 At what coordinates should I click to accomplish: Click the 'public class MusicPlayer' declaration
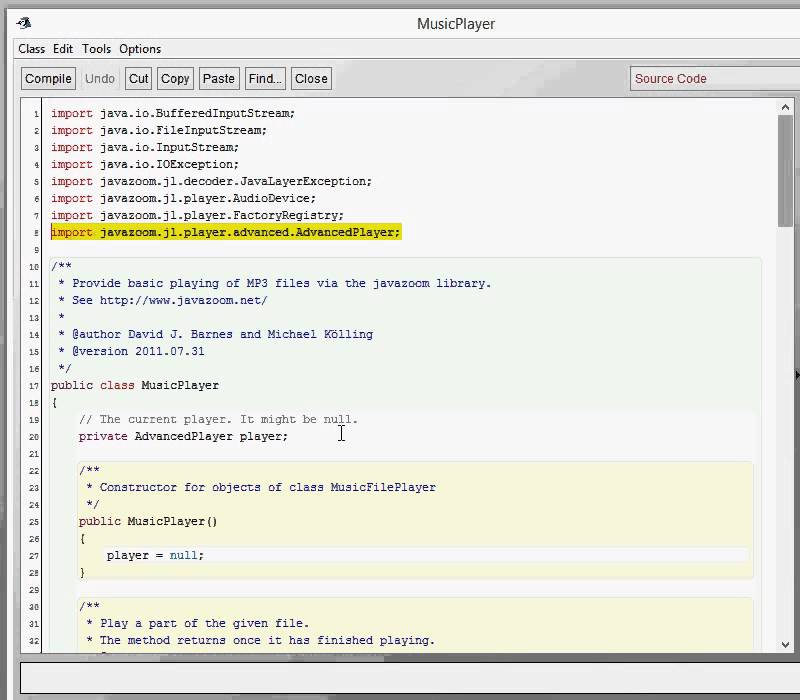[x=135, y=385]
